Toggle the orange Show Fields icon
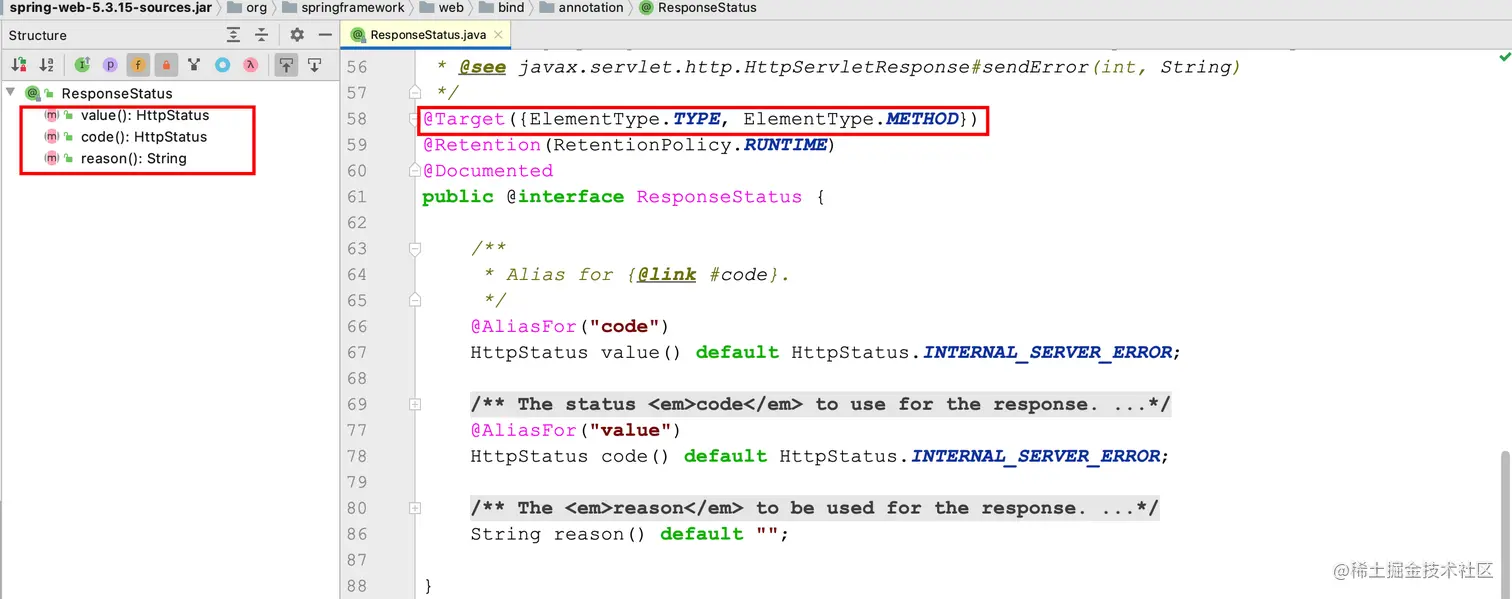This screenshot has height=599, width=1512. (138, 65)
